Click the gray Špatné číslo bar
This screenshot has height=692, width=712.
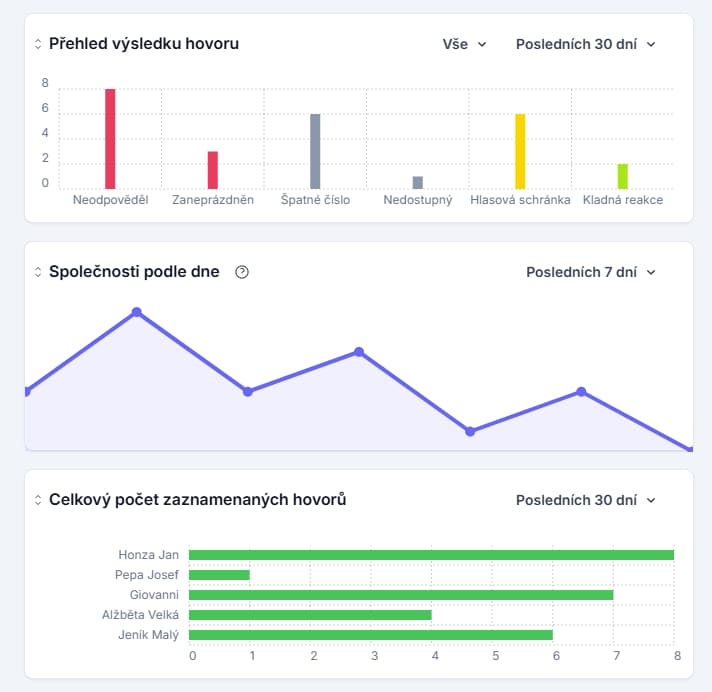315,150
